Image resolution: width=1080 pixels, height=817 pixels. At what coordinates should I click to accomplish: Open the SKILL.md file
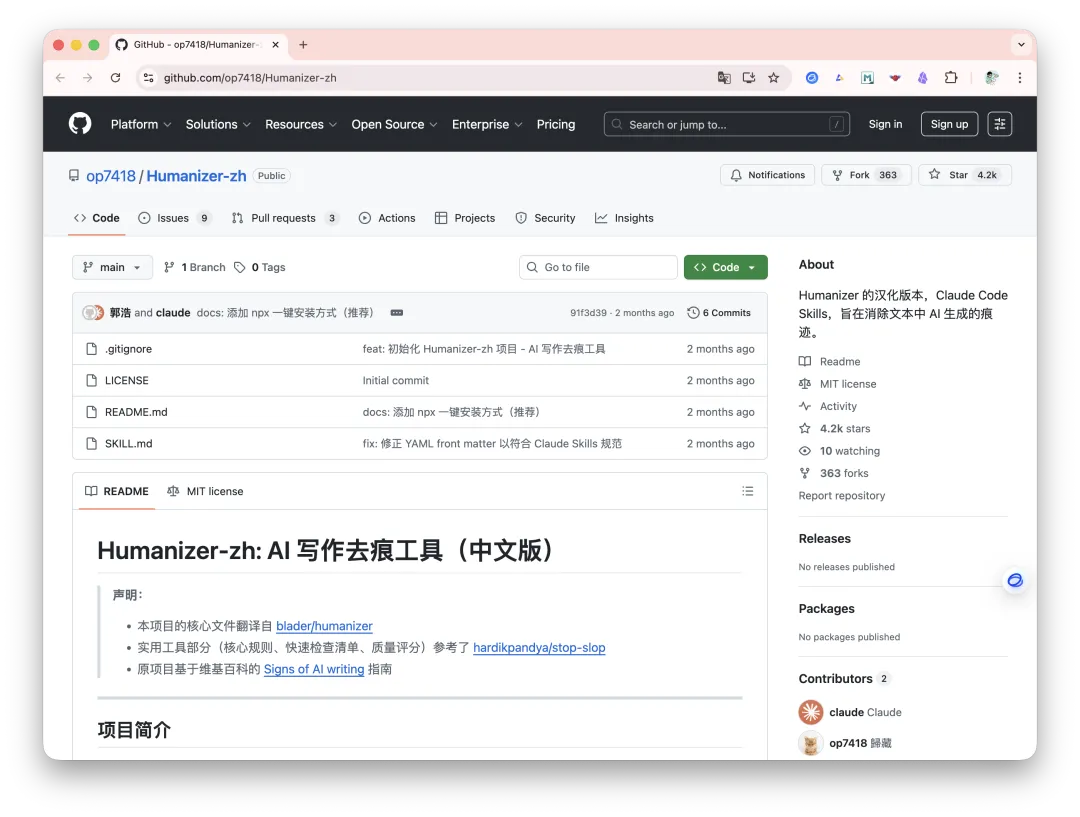[x=129, y=444]
